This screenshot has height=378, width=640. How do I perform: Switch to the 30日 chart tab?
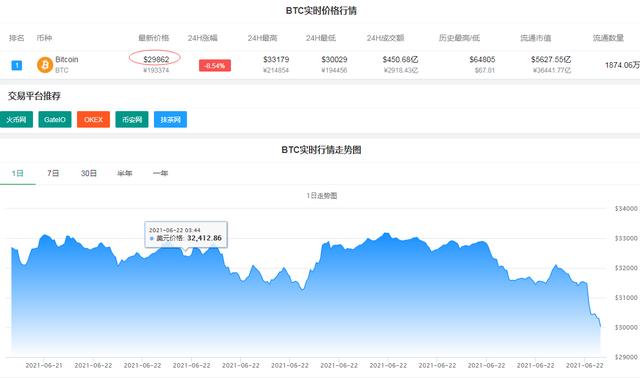[x=89, y=173]
